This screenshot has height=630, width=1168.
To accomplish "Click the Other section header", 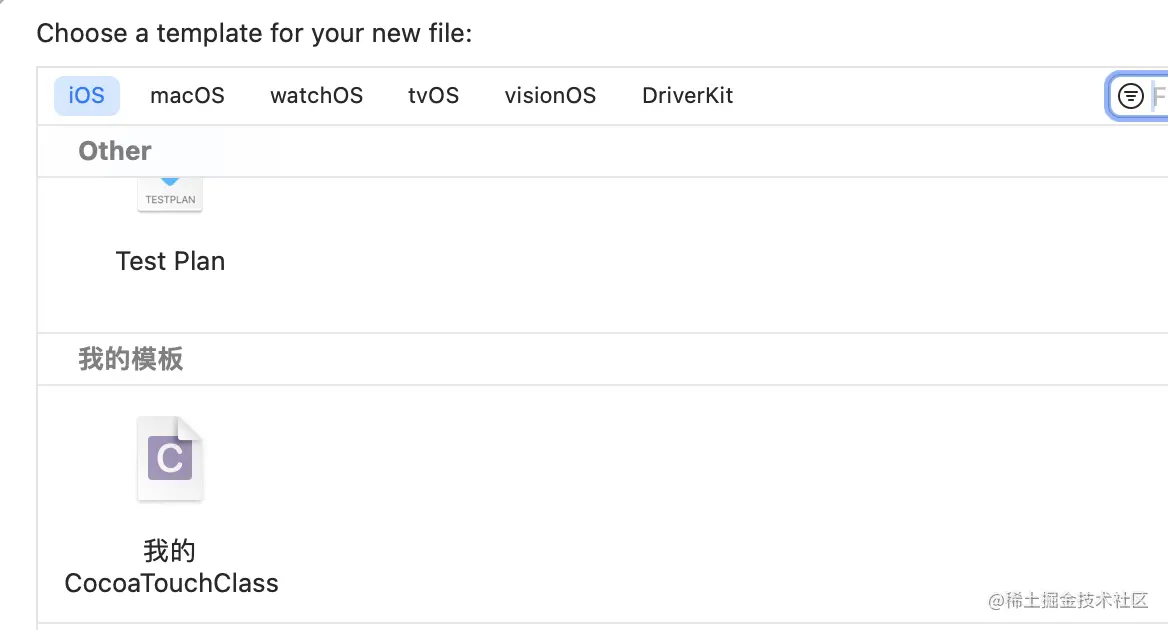I will [x=115, y=151].
